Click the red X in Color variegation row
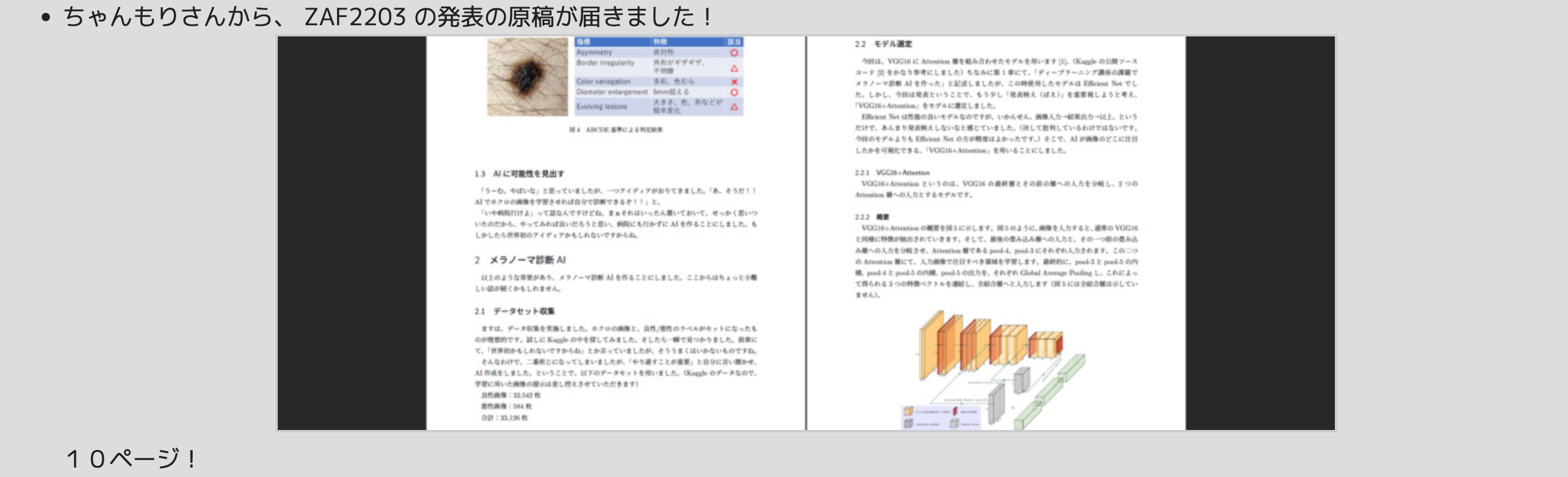 [x=734, y=82]
